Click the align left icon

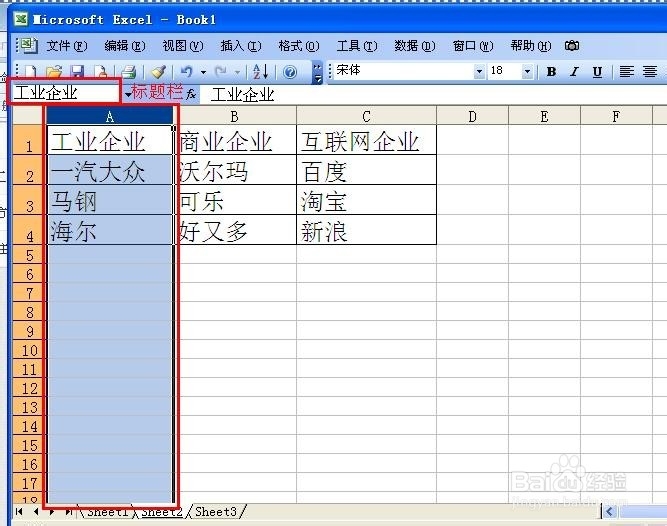(626, 72)
